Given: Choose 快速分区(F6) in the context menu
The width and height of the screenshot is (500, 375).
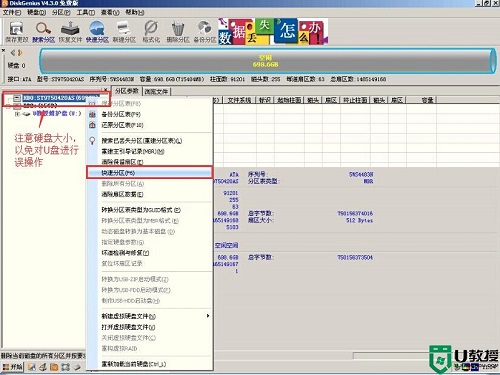Looking at the screenshot, I should click(149, 173).
